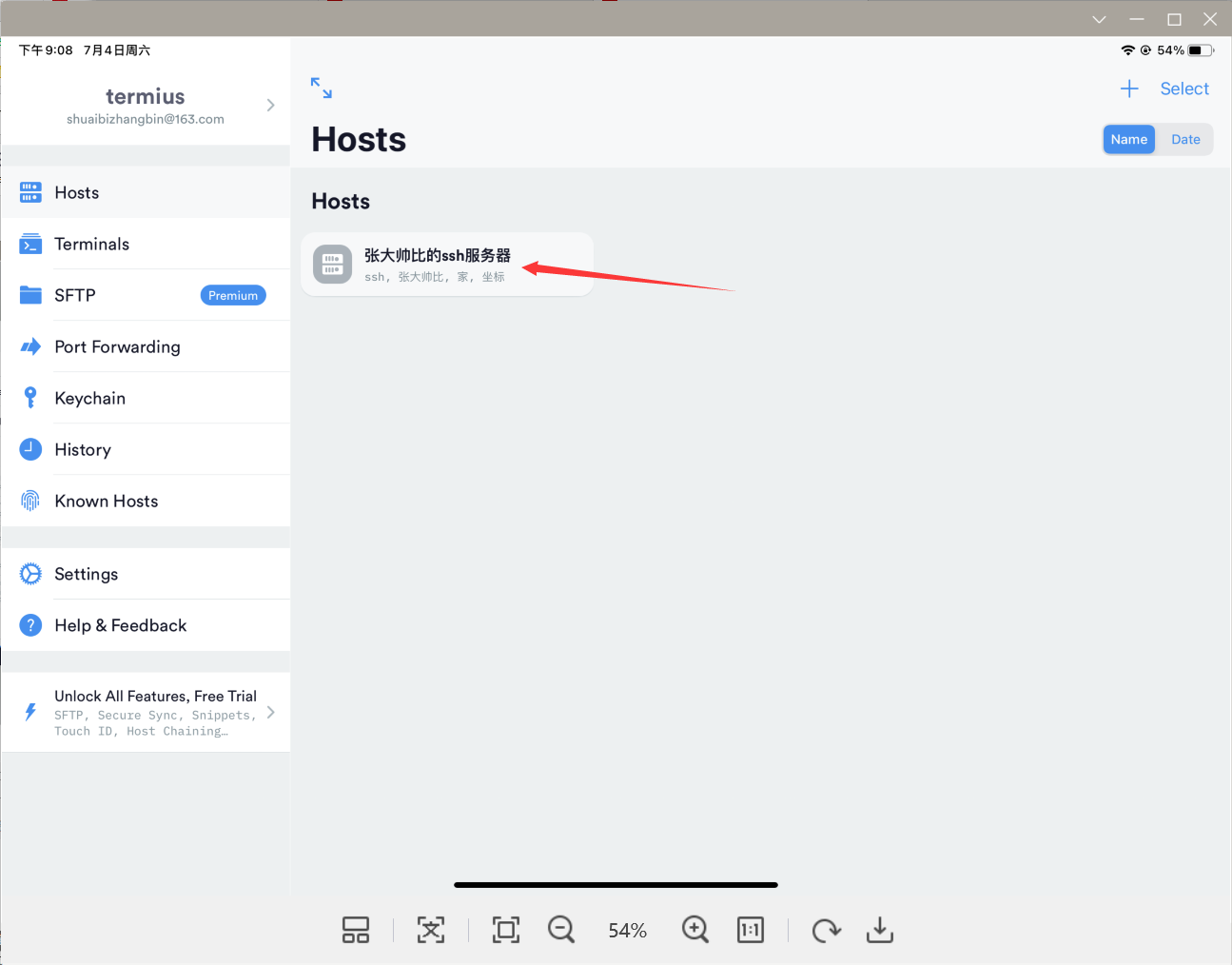The height and width of the screenshot is (965, 1232).
Task: Click the SFTP folder icon
Action: click(29, 295)
